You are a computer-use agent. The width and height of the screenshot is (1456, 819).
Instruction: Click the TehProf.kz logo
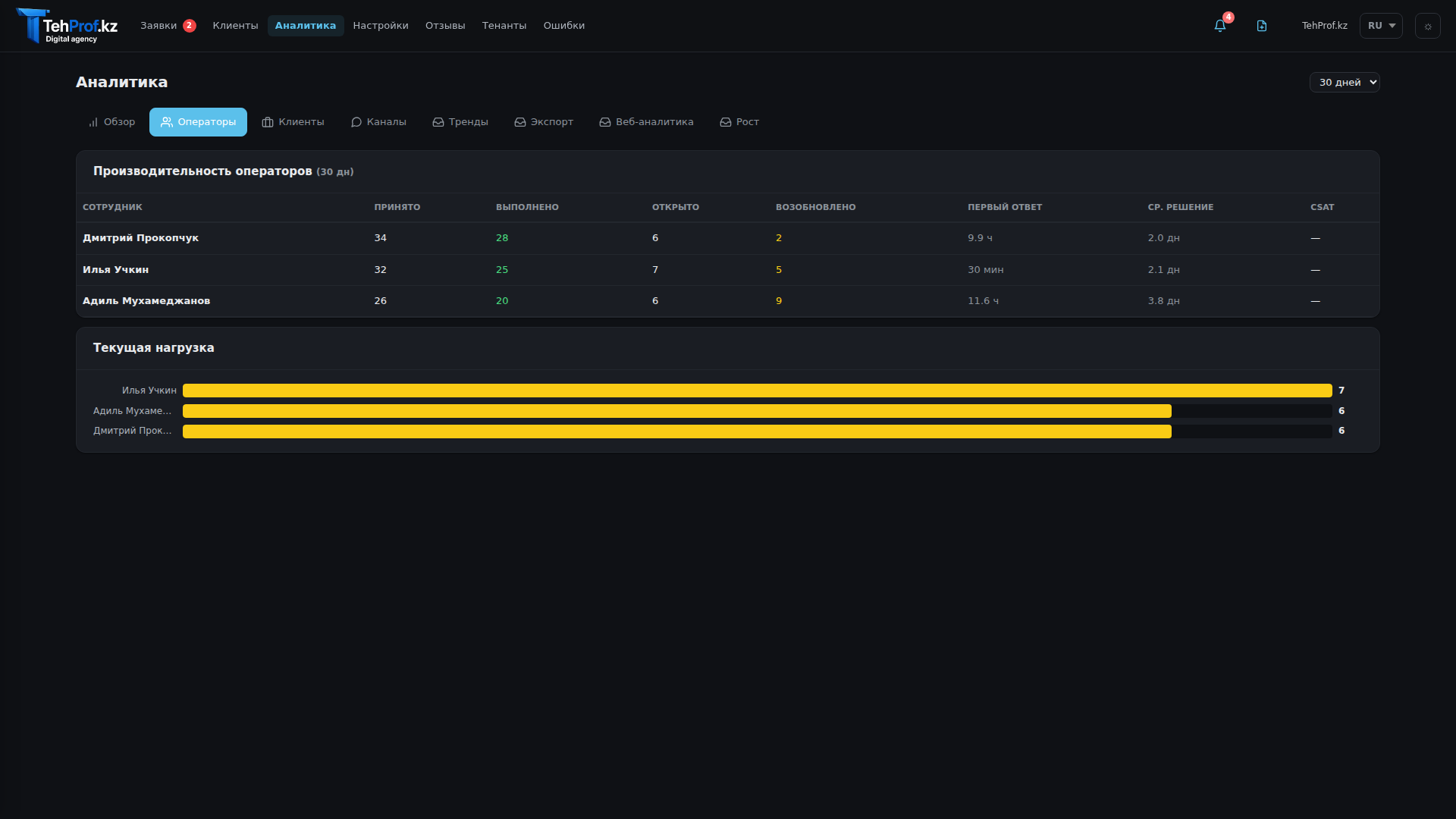point(67,27)
